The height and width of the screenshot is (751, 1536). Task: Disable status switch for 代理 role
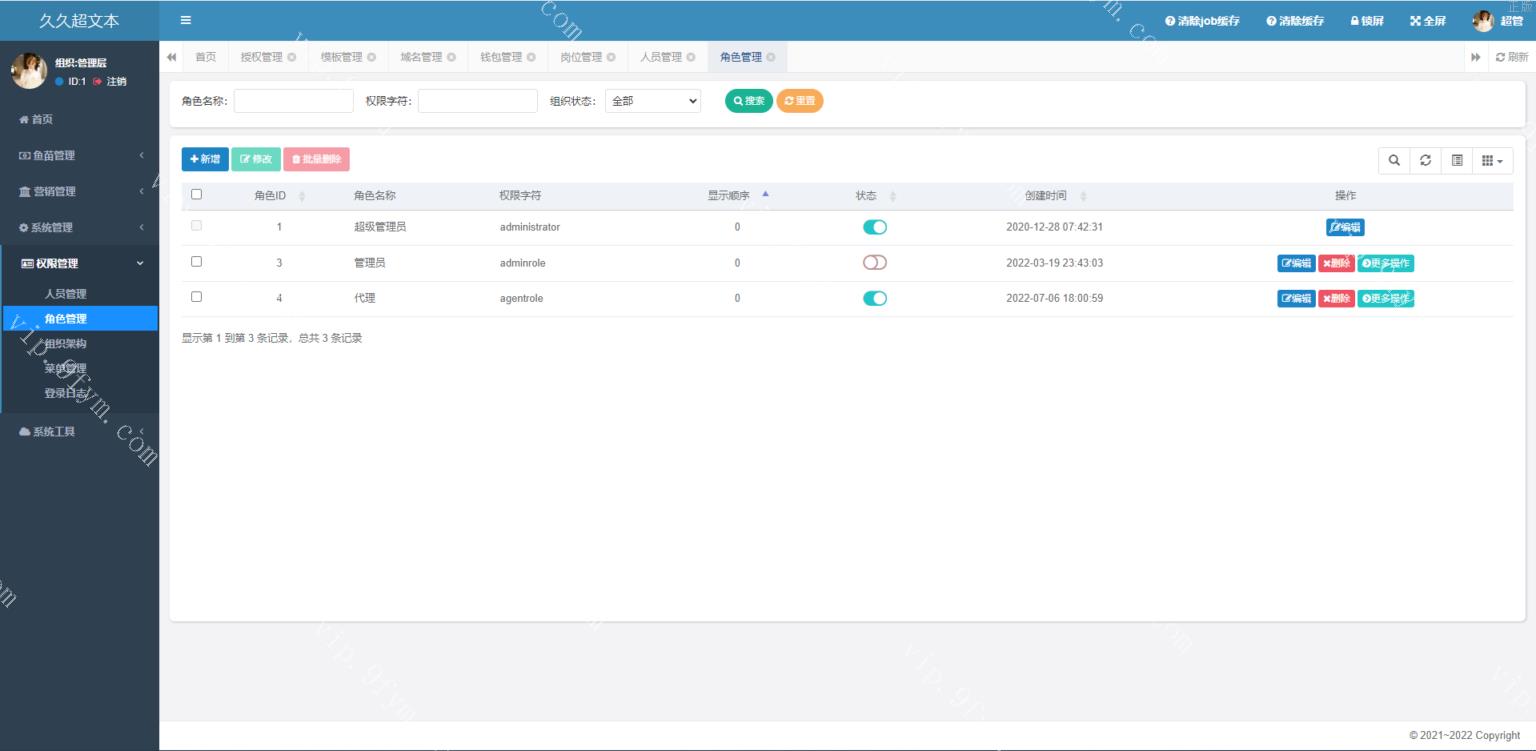tap(875, 298)
